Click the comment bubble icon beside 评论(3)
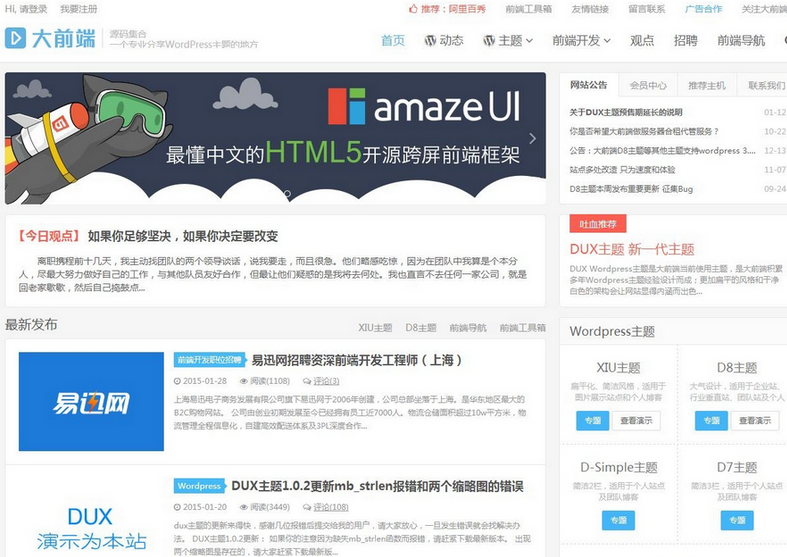Image resolution: width=787 pixels, height=557 pixels. pyautogui.click(x=307, y=381)
